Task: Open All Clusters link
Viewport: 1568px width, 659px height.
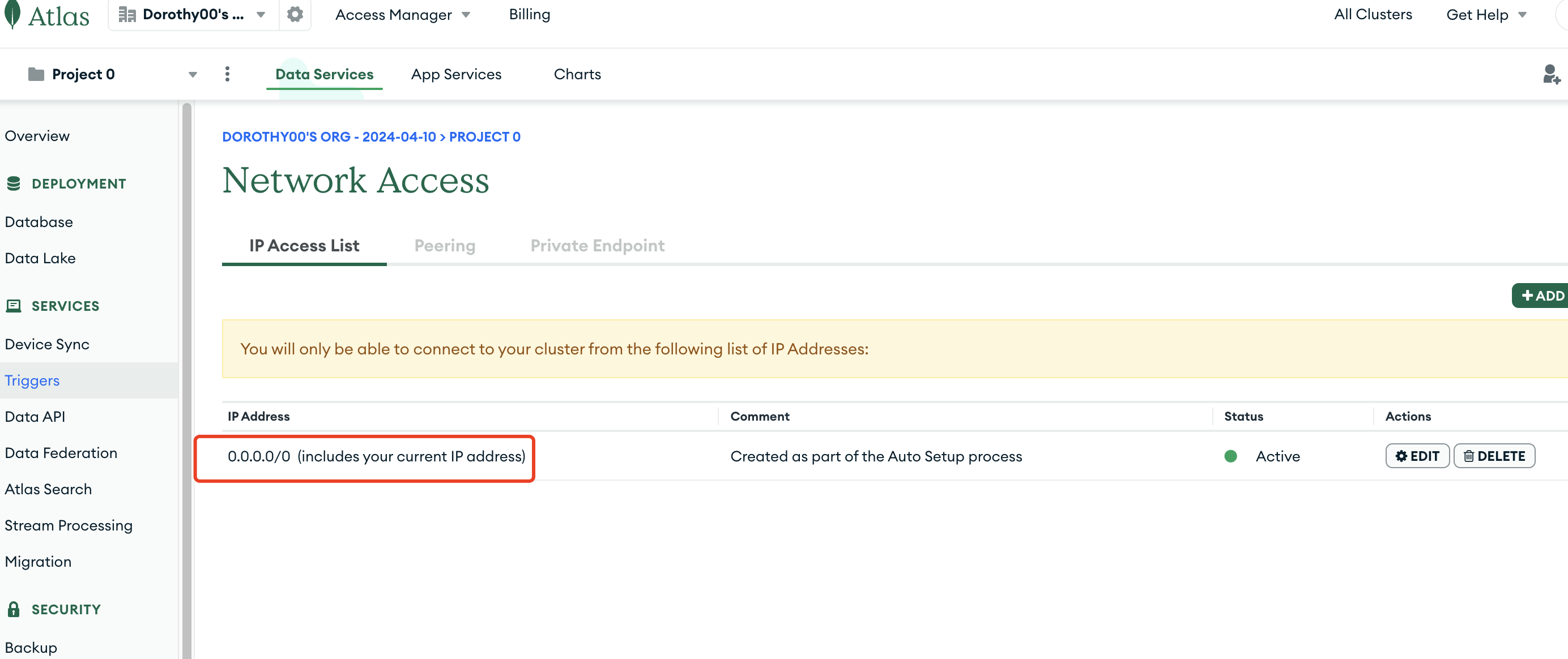Action: click(x=1373, y=15)
